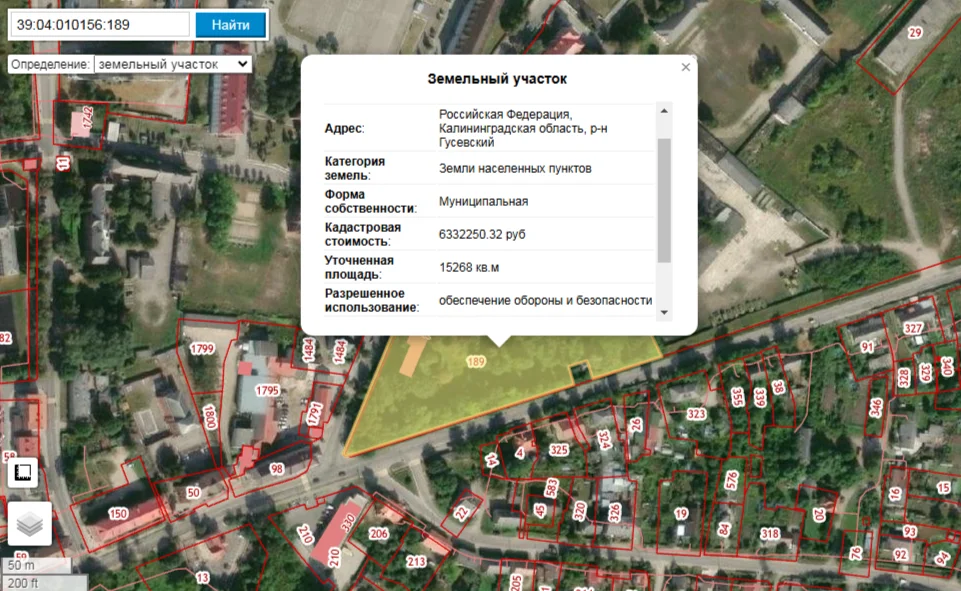The height and width of the screenshot is (591, 961).
Task: Click the Найти search button
Action: [230, 25]
